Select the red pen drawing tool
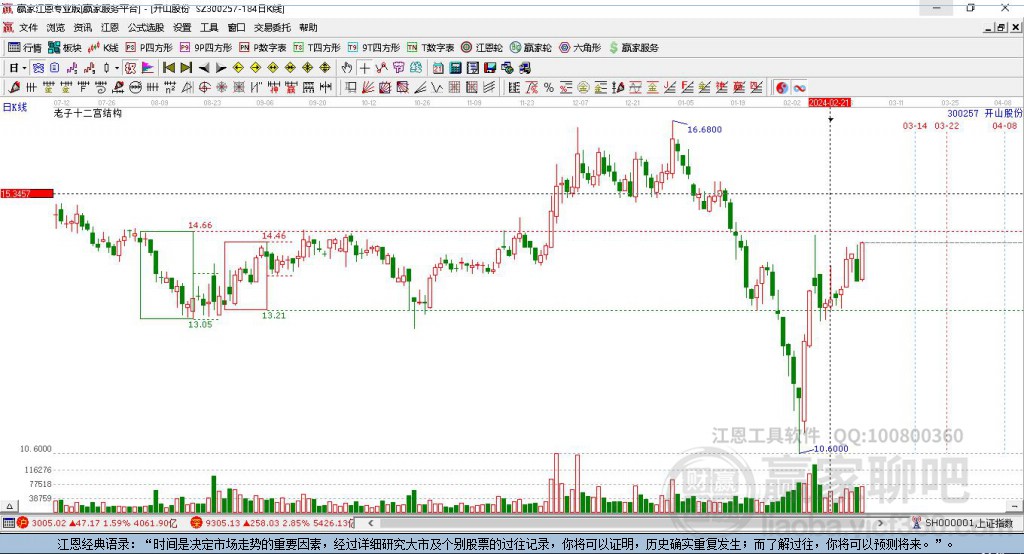Image resolution: width=1024 pixels, height=554 pixels. [15, 88]
